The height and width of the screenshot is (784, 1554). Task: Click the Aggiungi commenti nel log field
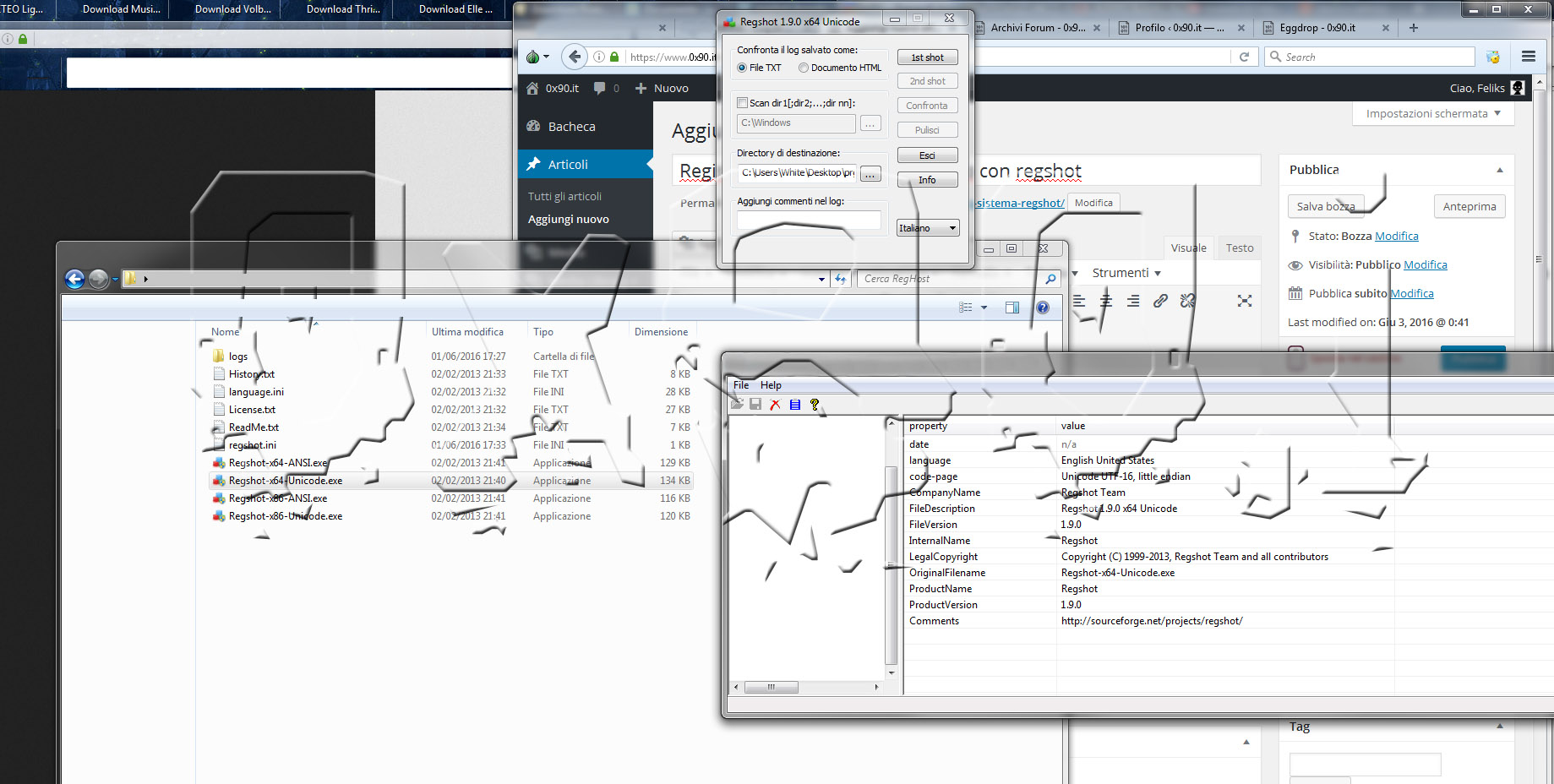809,220
